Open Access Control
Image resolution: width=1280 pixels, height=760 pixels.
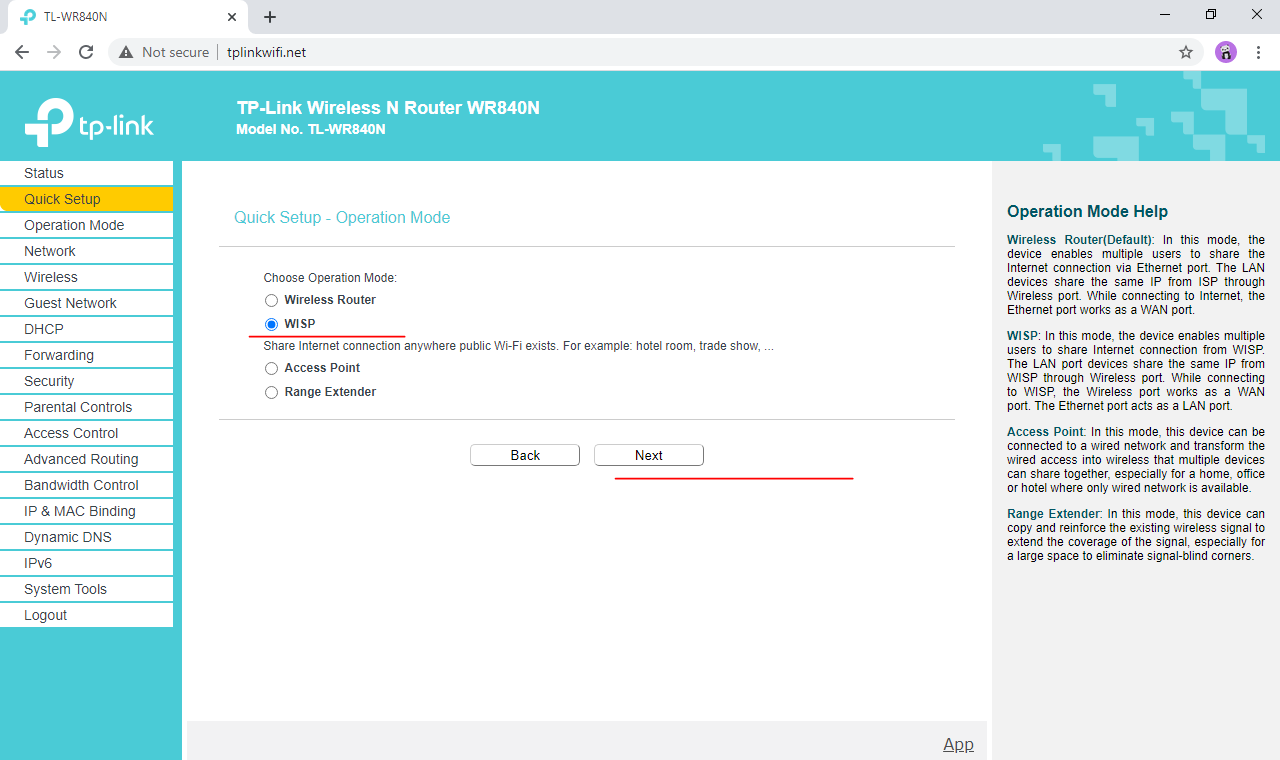pyautogui.click(x=86, y=433)
